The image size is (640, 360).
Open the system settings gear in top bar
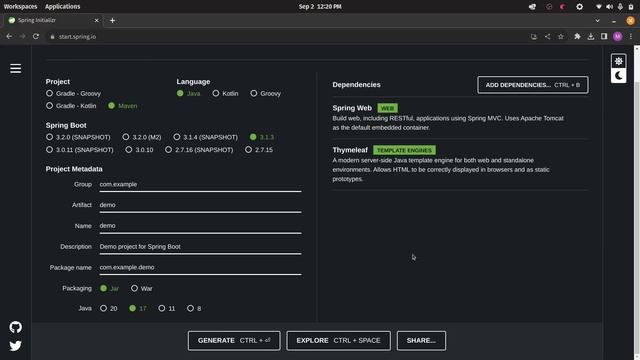(x=580, y=7)
